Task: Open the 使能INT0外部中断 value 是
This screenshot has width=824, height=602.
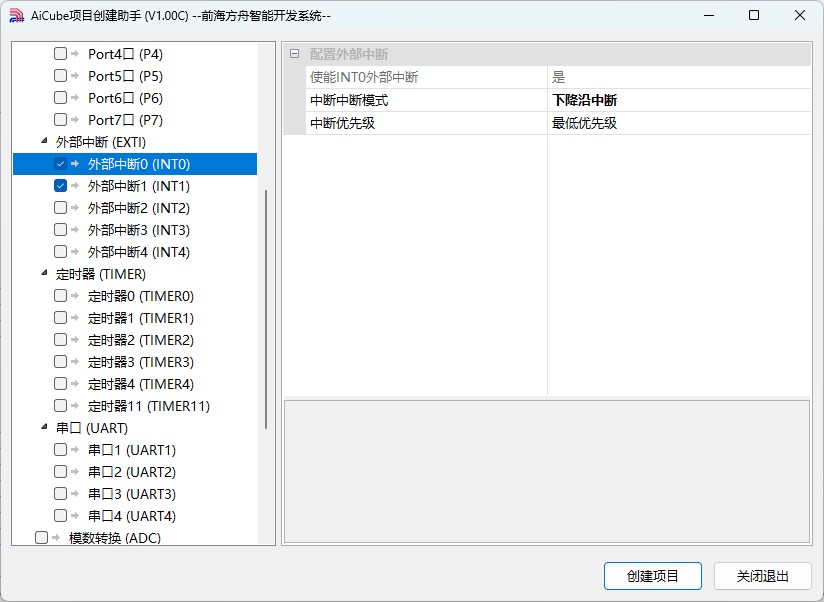Action: (679, 77)
